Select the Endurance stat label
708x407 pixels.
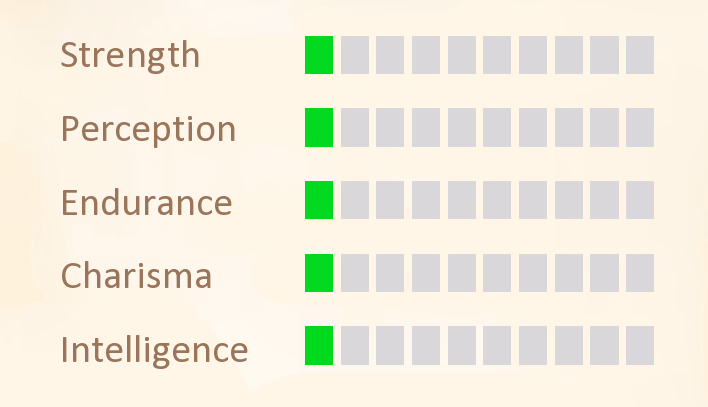[x=146, y=203]
